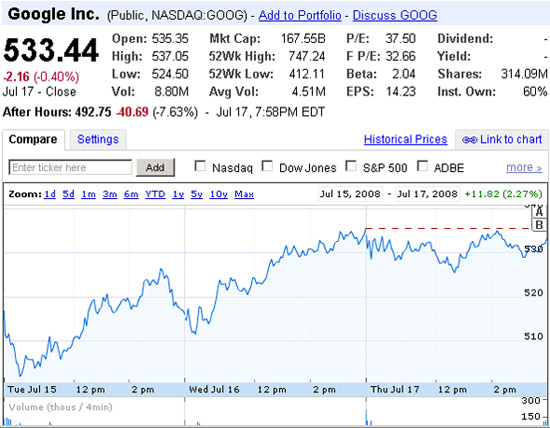
Task: Choose the 10y zoom range
Action: [x=219, y=194]
